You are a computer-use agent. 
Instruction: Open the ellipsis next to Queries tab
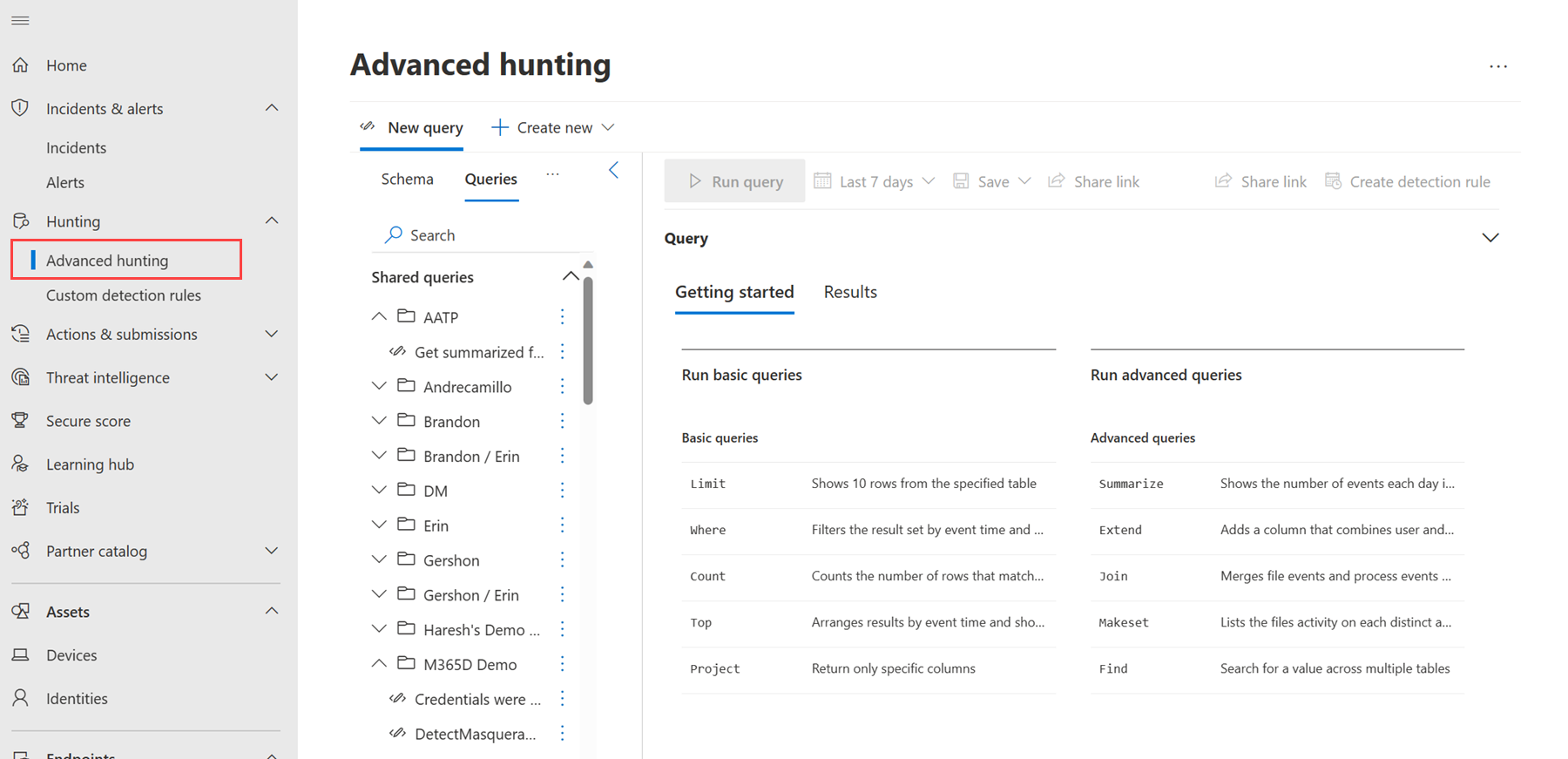(552, 174)
